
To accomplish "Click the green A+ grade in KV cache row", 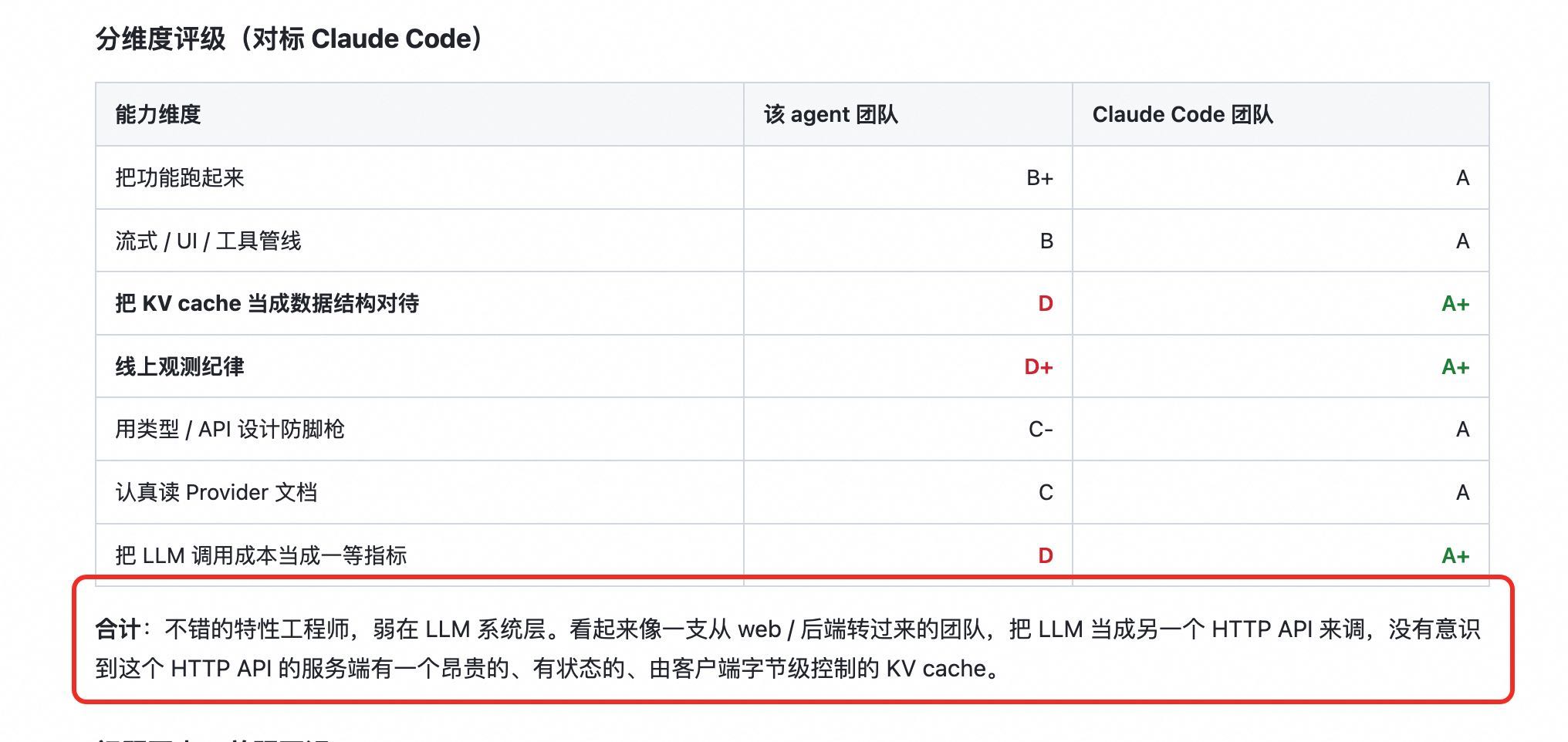I will (1455, 304).
